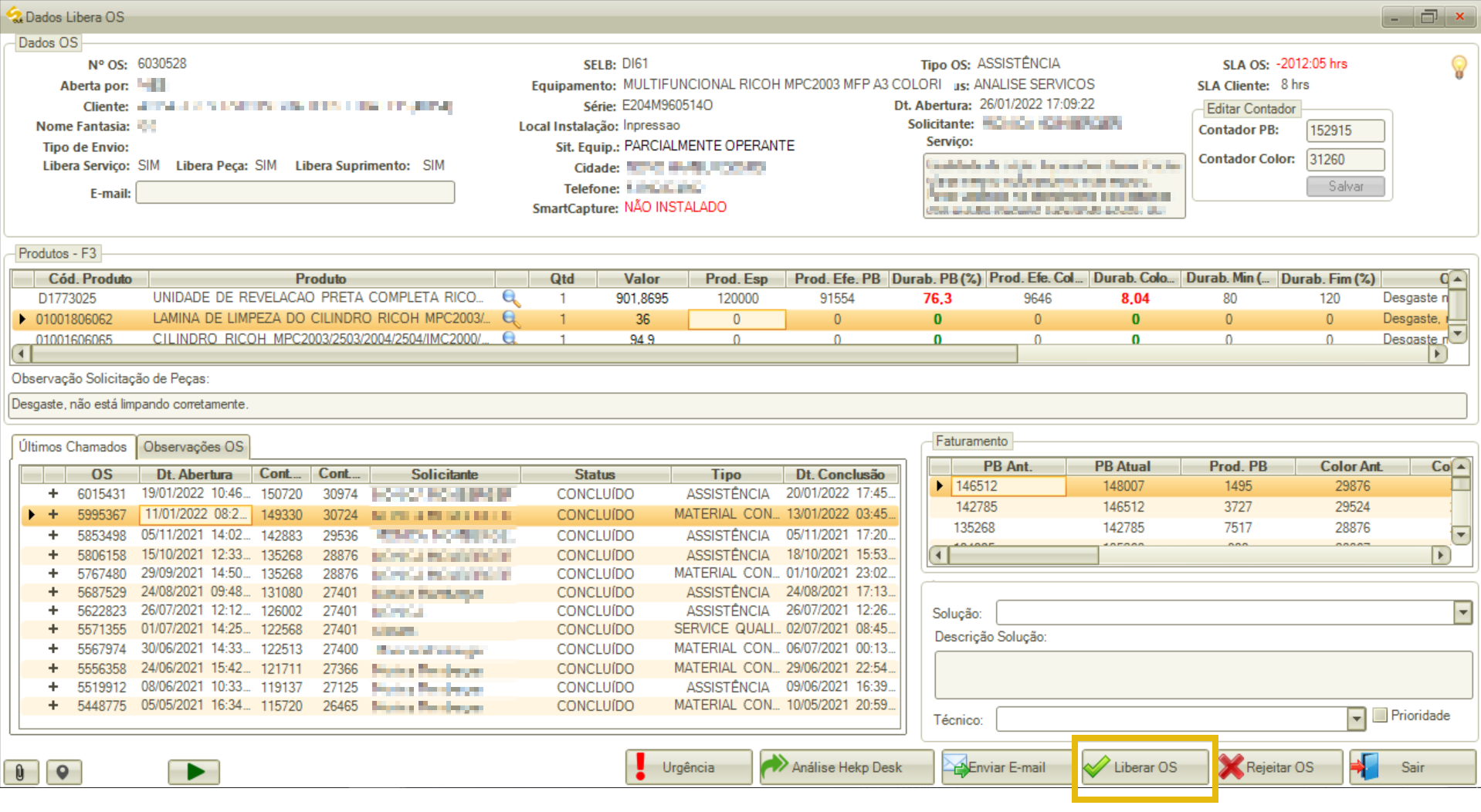This screenshot has height=812, width=1481.
Task: Click the map location pin button
Action: click(63, 771)
